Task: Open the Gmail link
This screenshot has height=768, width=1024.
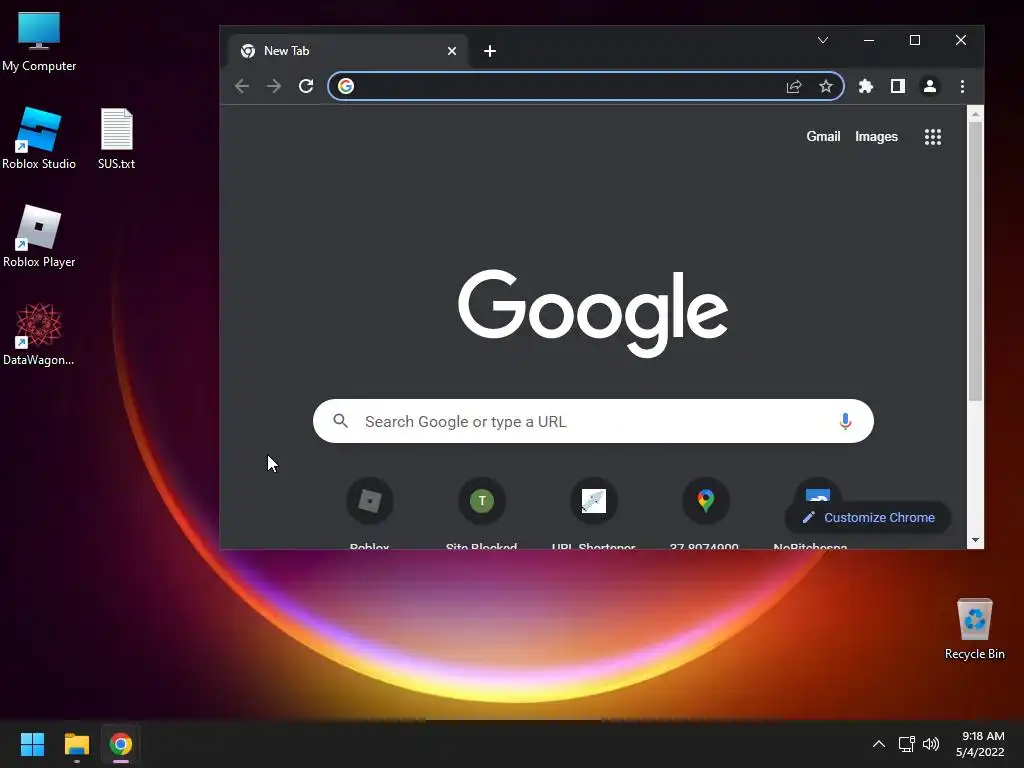Action: (x=823, y=136)
